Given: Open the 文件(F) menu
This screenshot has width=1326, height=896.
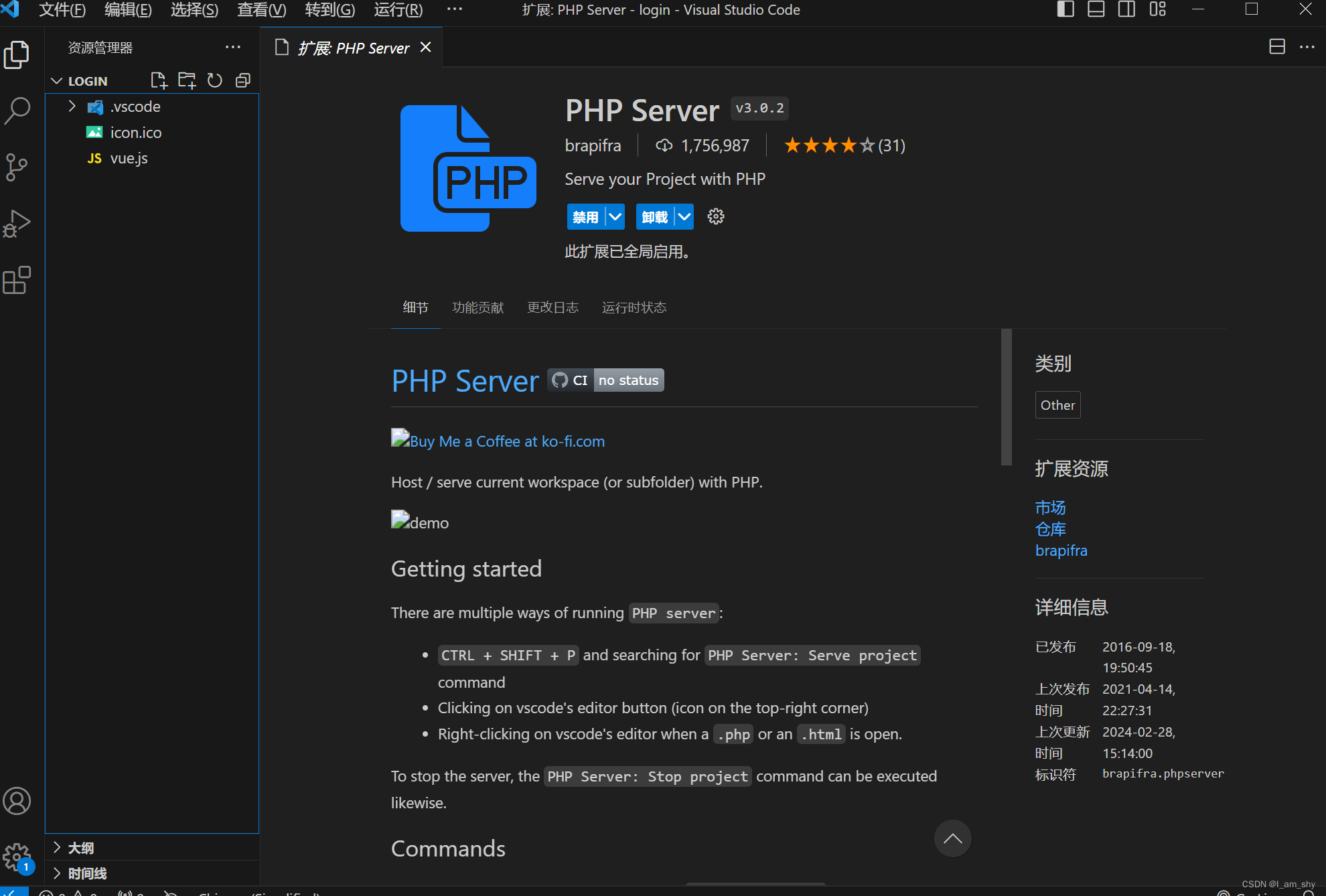Looking at the screenshot, I should 62,9.
